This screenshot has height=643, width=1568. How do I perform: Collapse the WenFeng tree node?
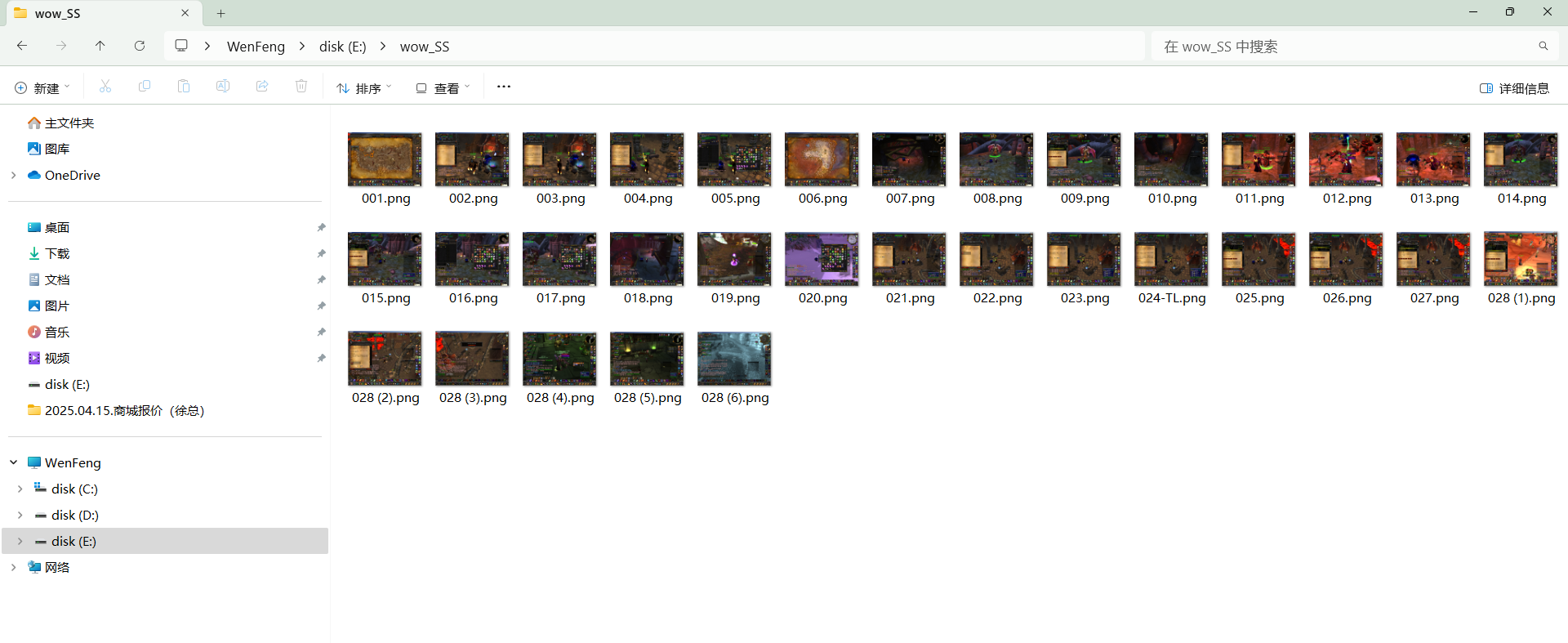click(x=13, y=462)
